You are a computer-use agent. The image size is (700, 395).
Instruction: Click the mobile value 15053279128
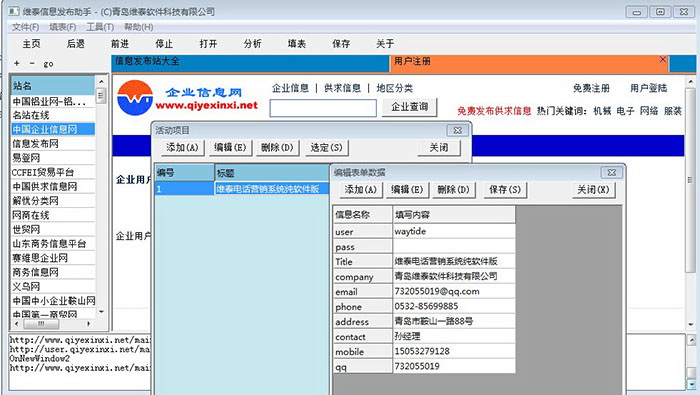pos(454,351)
